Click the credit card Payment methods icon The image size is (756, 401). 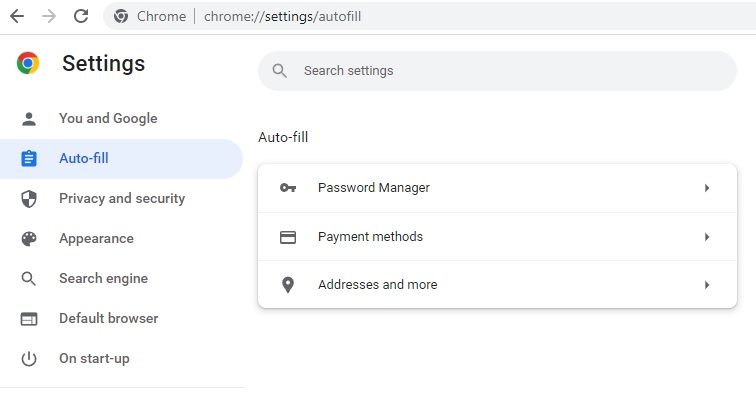click(288, 237)
